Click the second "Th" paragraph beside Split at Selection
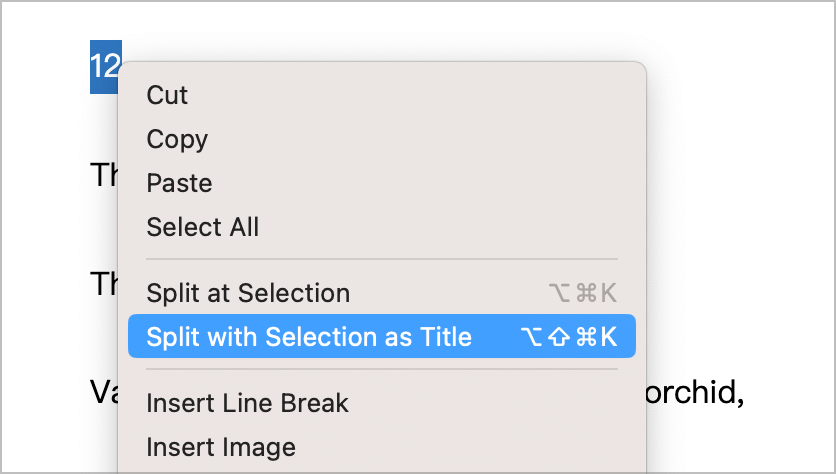 pos(104,283)
